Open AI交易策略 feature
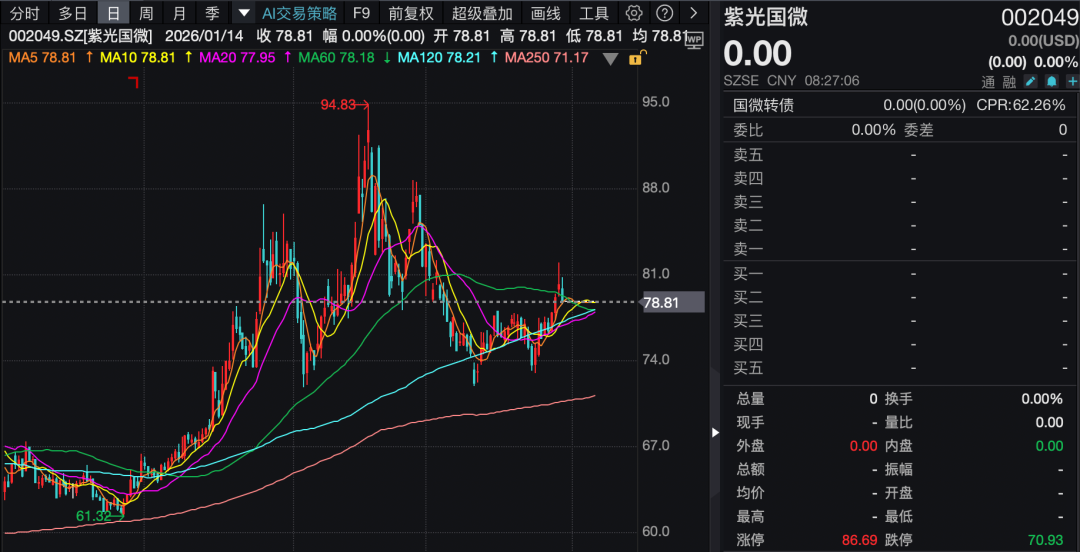 coord(299,13)
